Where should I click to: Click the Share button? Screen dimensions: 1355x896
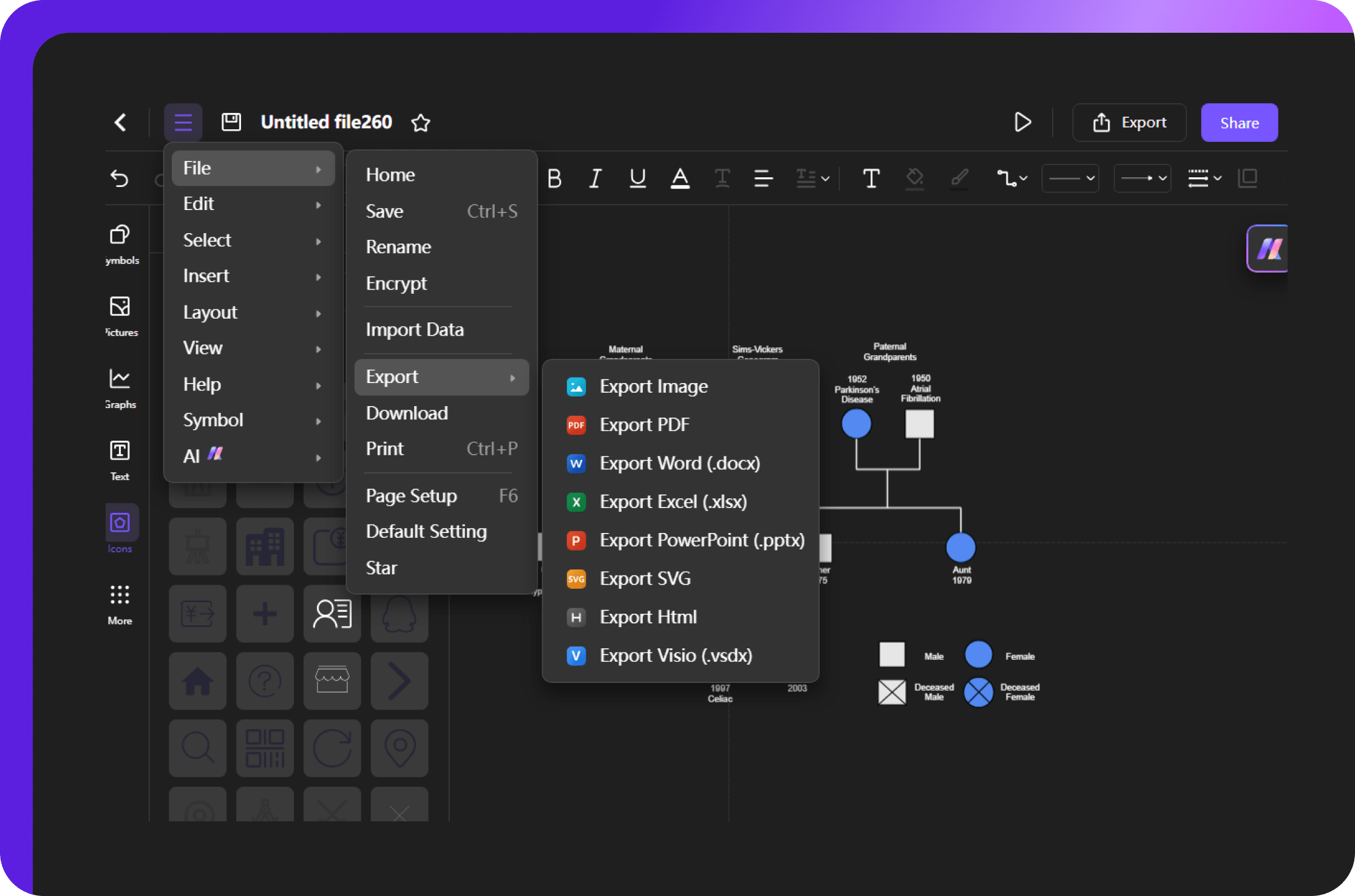(x=1239, y=122)
